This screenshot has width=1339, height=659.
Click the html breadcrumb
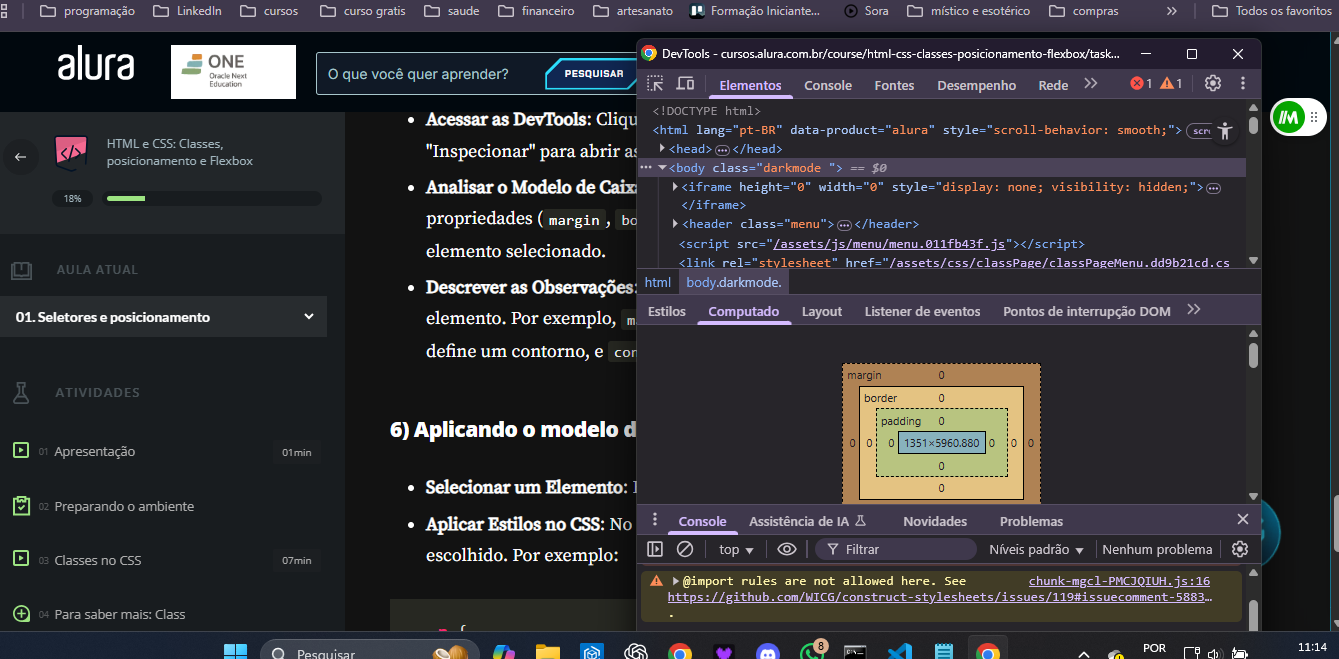pos(657,282)
